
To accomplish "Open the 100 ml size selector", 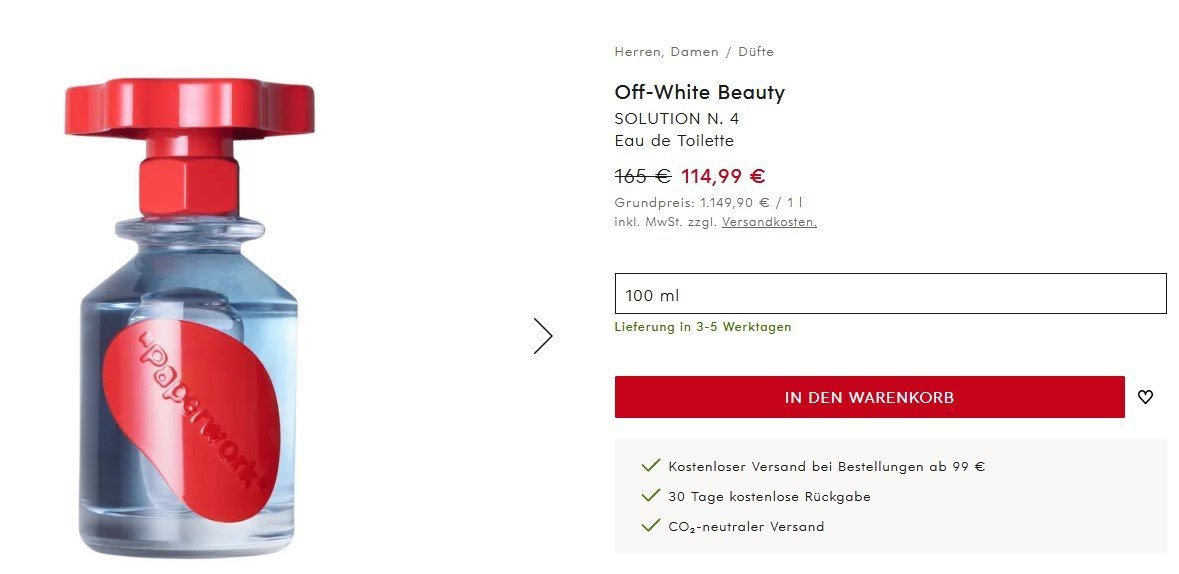I will click(x=890, y=294).
